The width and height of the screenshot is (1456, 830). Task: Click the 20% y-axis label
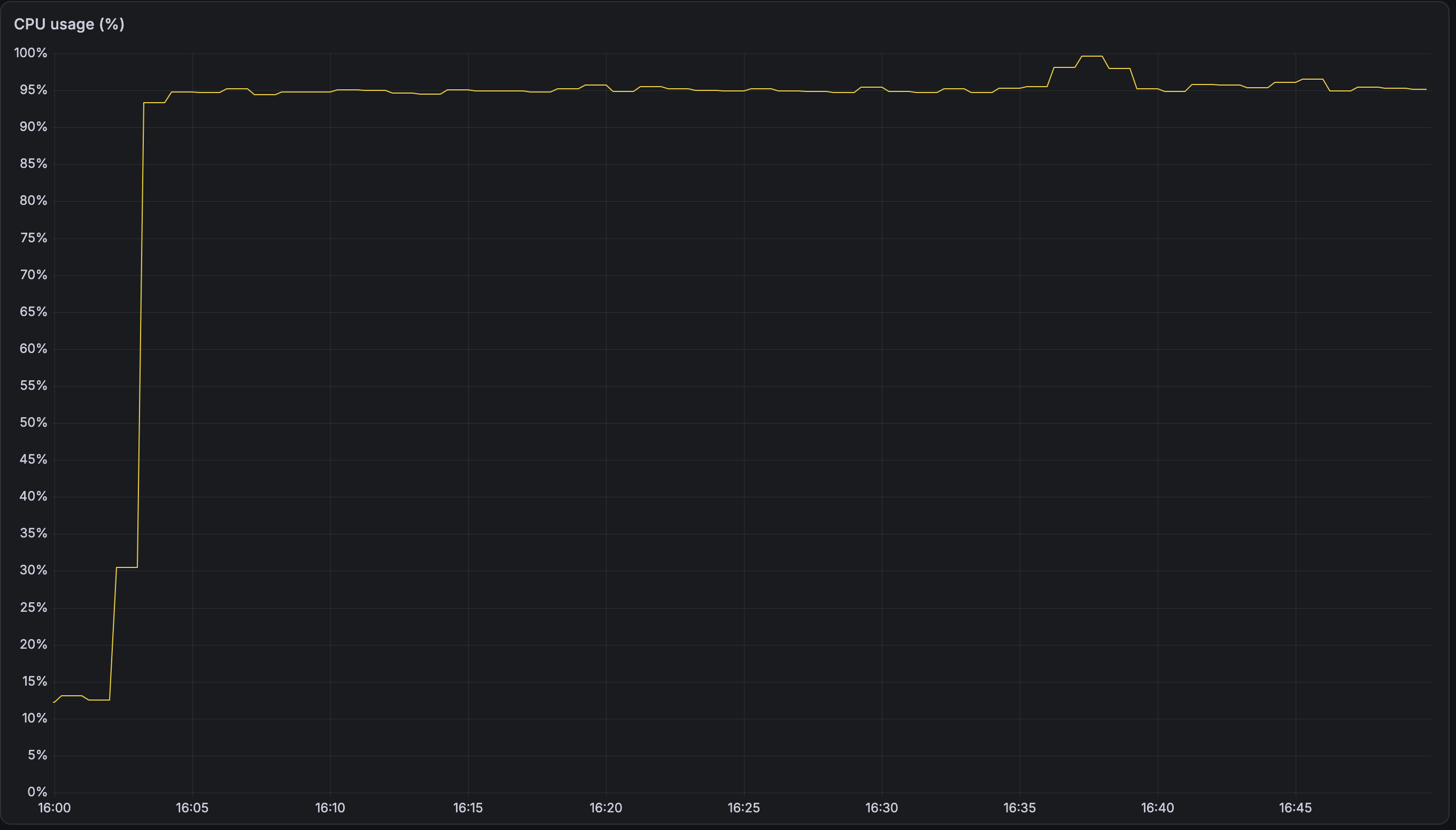click(34, 644)
